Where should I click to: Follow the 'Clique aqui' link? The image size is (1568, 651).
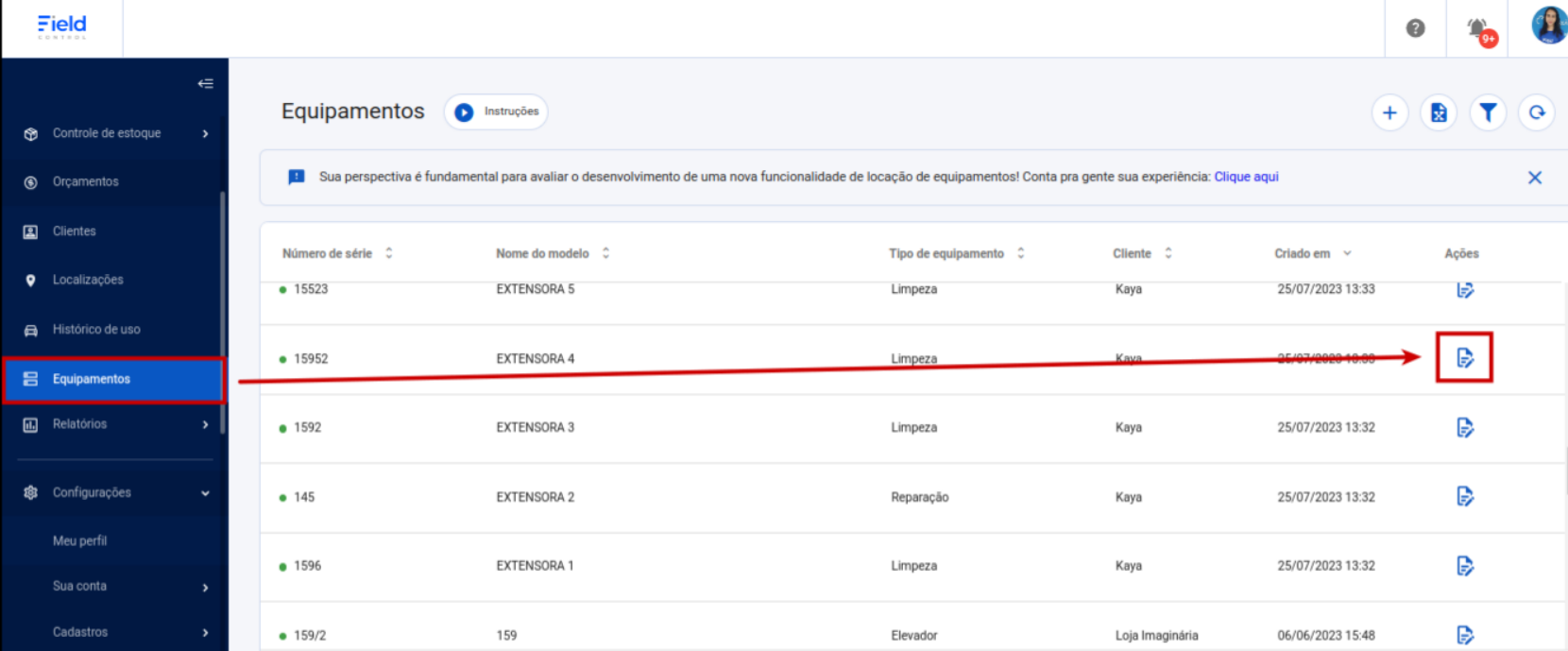point(1246,177)
